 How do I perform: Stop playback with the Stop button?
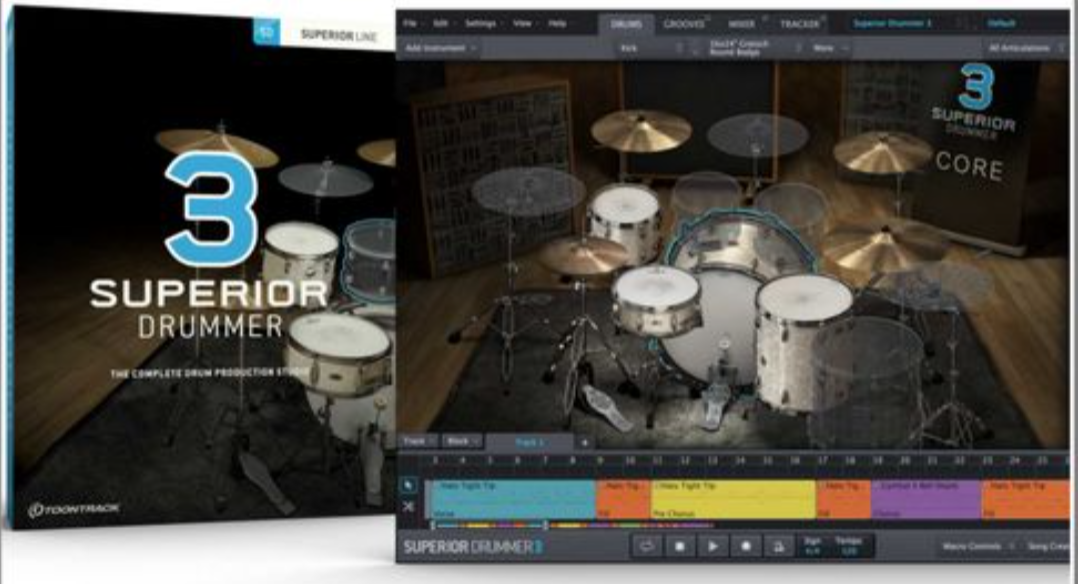pyautogui.click(x=679, y=546)
